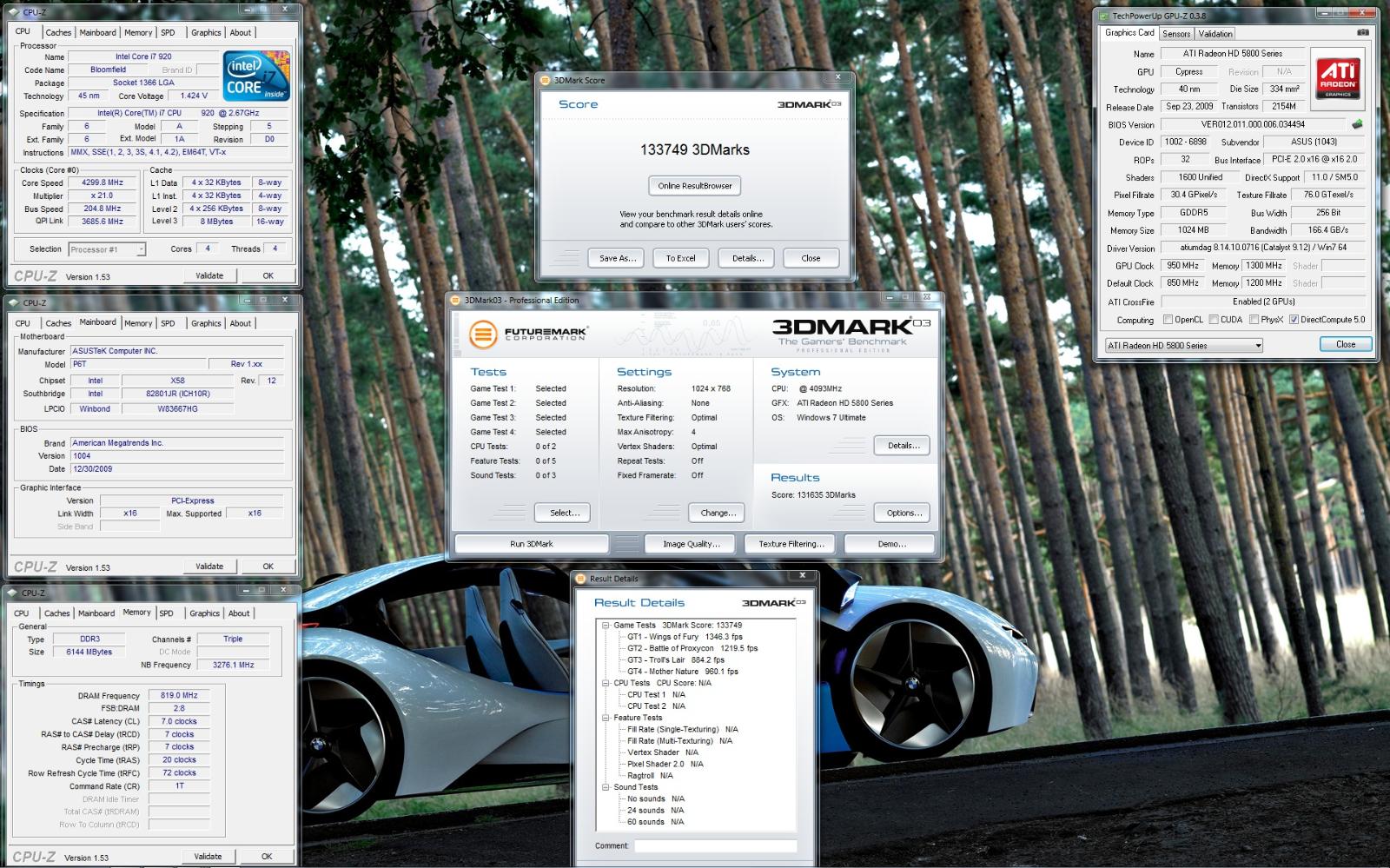Select the GT2 - Battle of Proxycon row

coord(692,648)
